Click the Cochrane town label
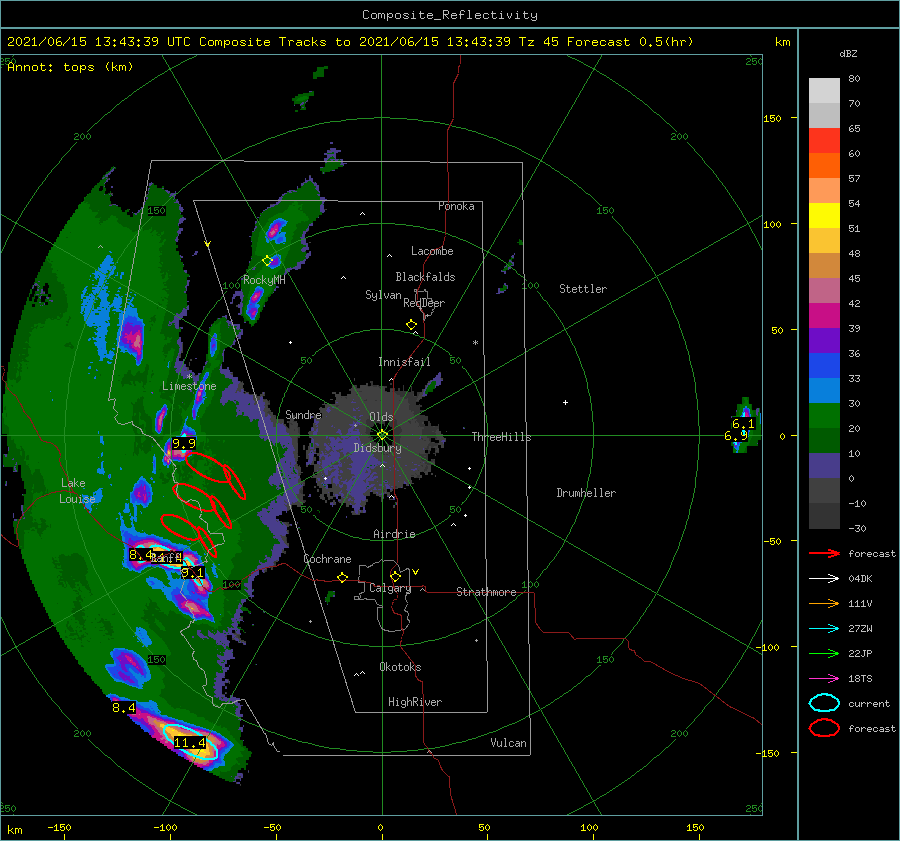Screen dimensions: 900x841 tap(327, 559)
